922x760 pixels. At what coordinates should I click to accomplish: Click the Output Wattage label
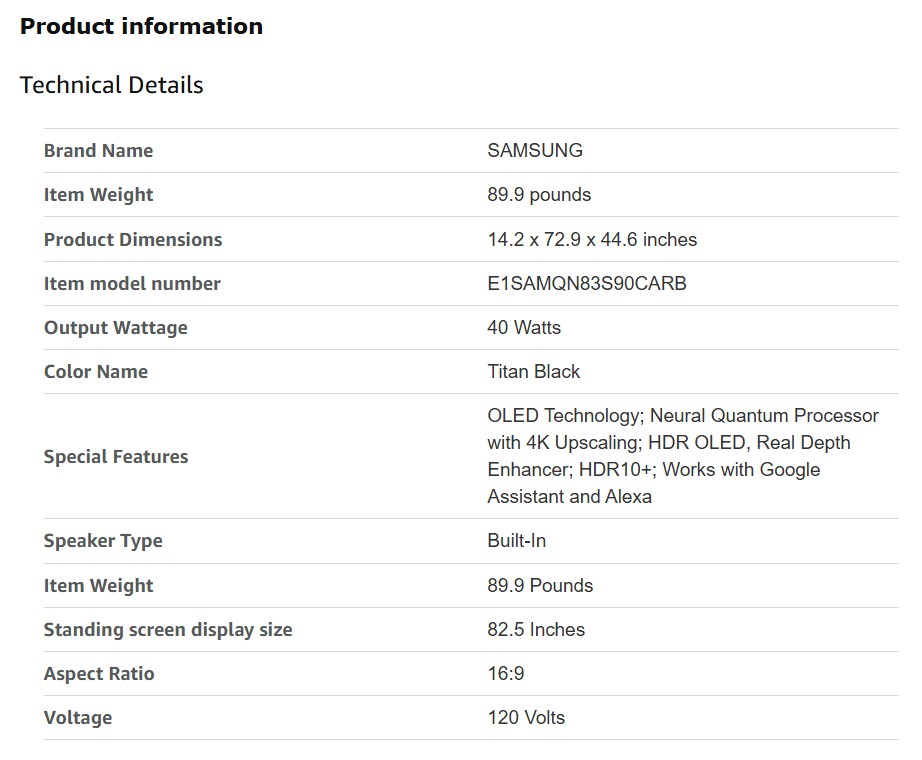[115, 328]
